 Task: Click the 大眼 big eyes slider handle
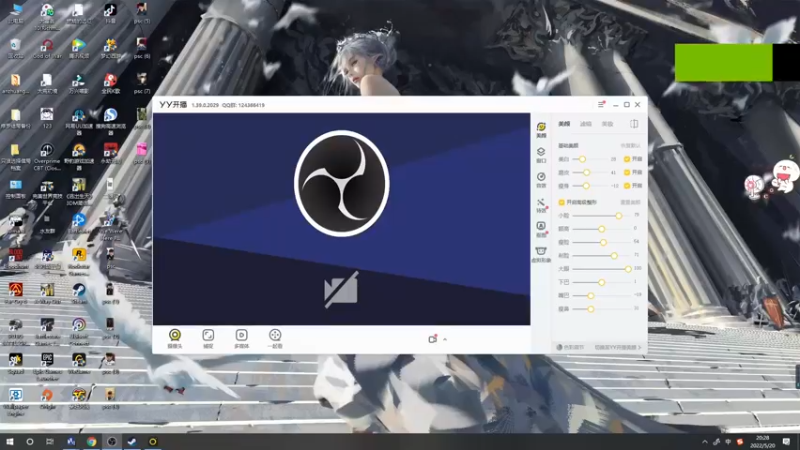(628, 269)
